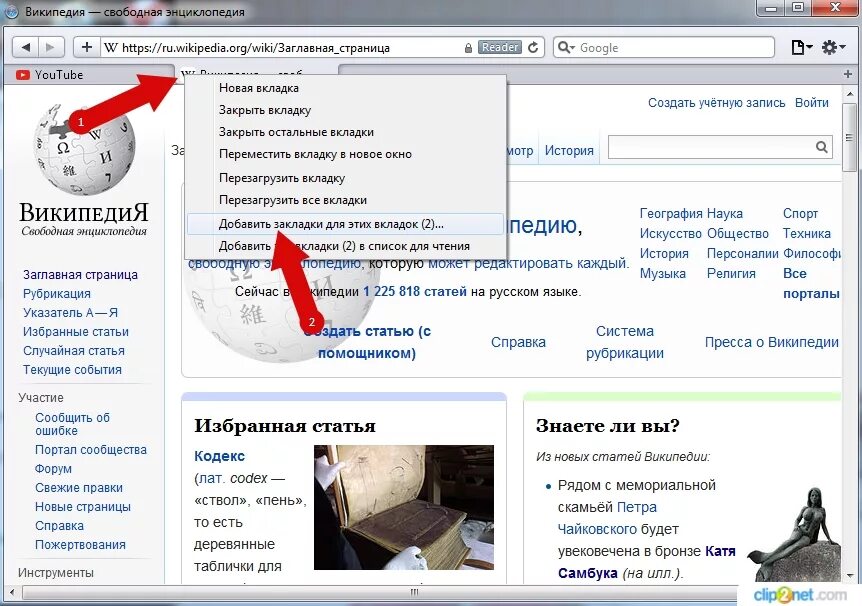862x606 pixels.
Task: Open the 'Общество' portal link
Action: click(x=738, y=234)
